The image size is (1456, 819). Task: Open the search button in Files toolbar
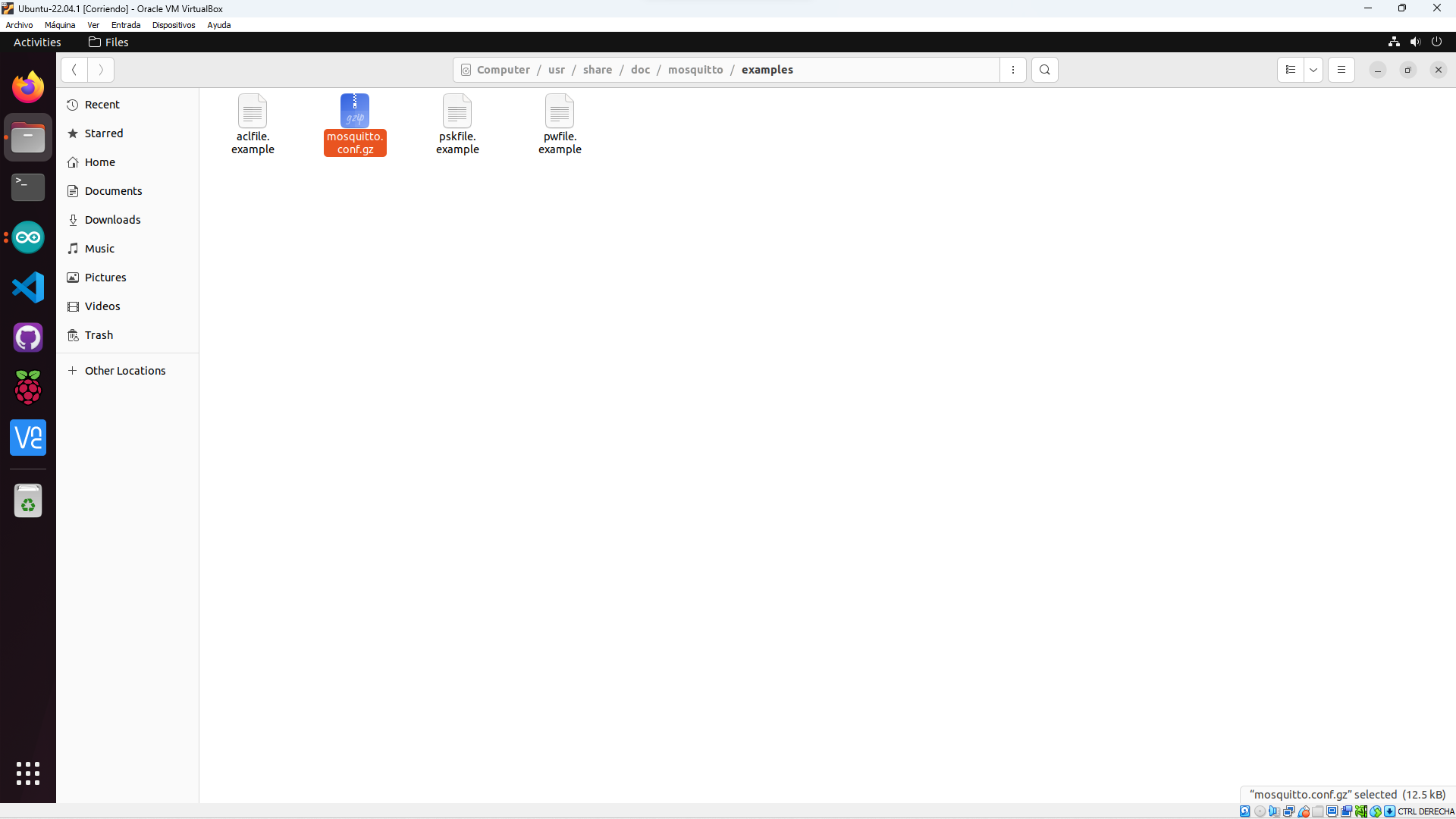[1044, 70]
